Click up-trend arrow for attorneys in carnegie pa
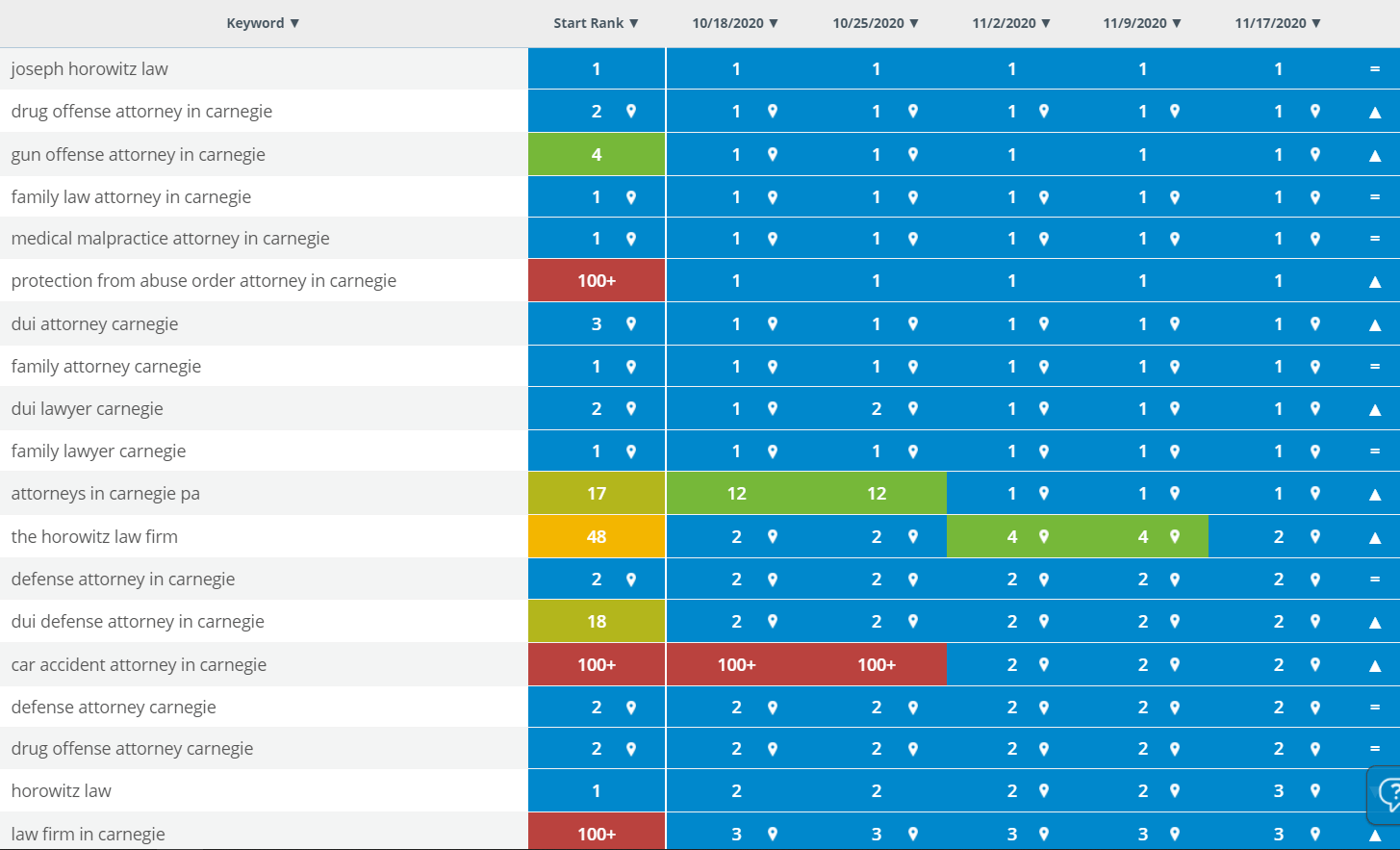 click(1375, 494)
